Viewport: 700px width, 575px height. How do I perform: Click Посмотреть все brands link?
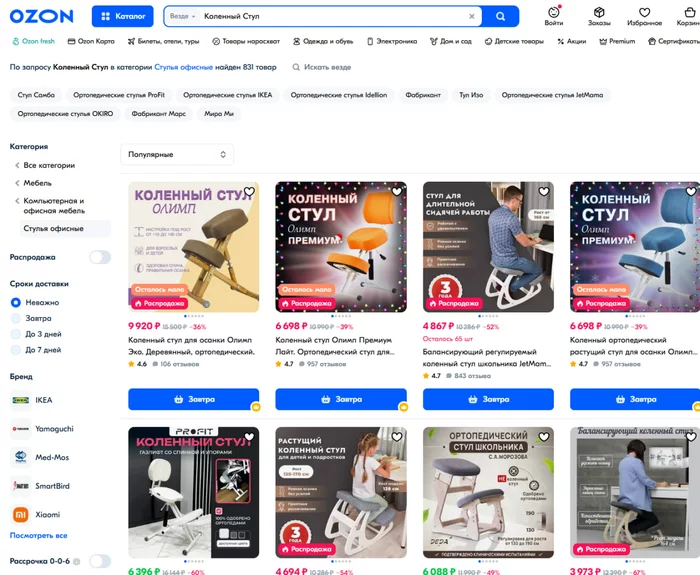click(x=38, y=535)
